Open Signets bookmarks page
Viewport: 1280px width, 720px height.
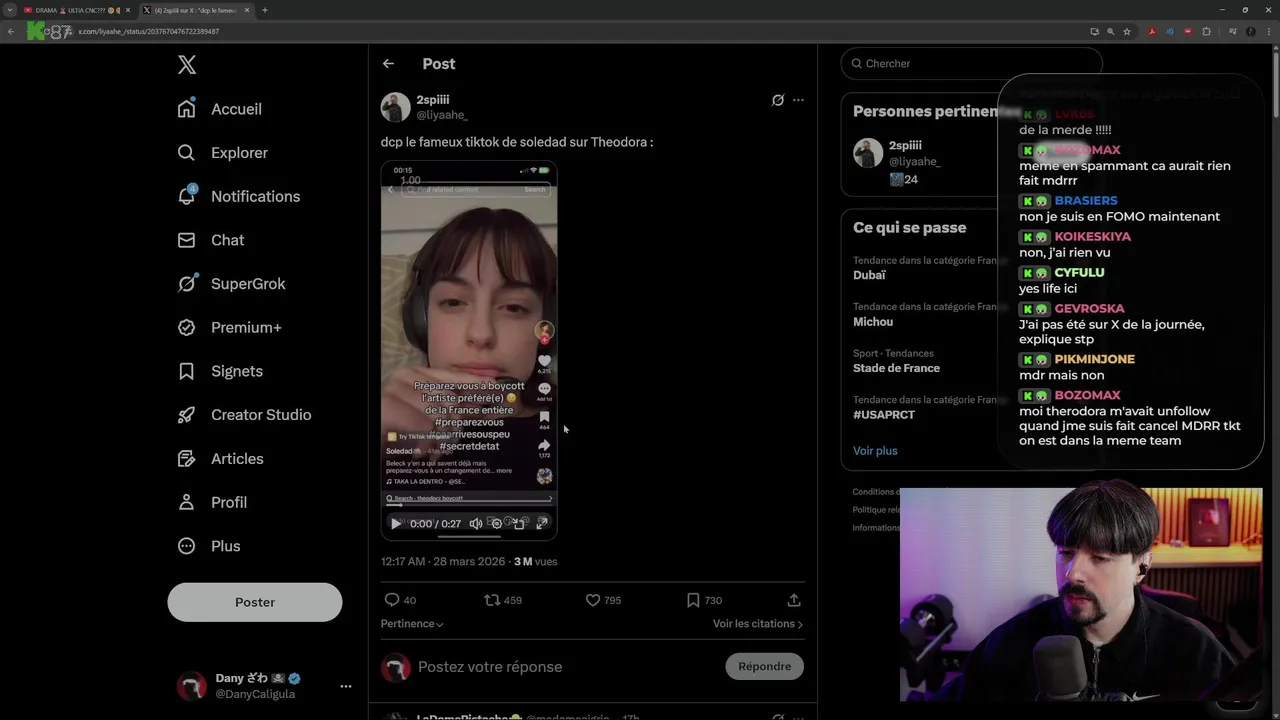220,371
